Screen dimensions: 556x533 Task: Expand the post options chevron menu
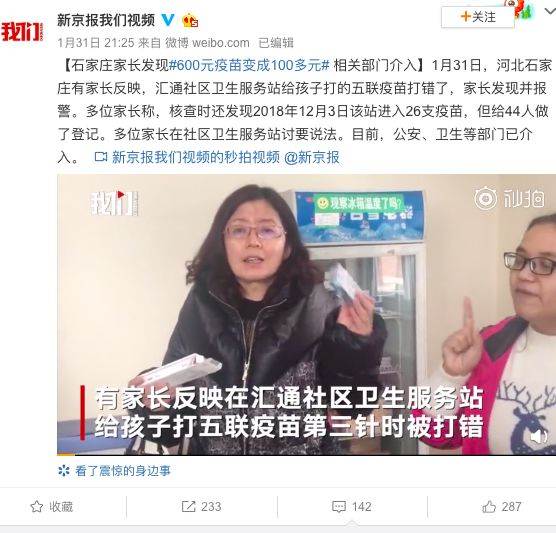pyautogui.click(x=550, y=11)
